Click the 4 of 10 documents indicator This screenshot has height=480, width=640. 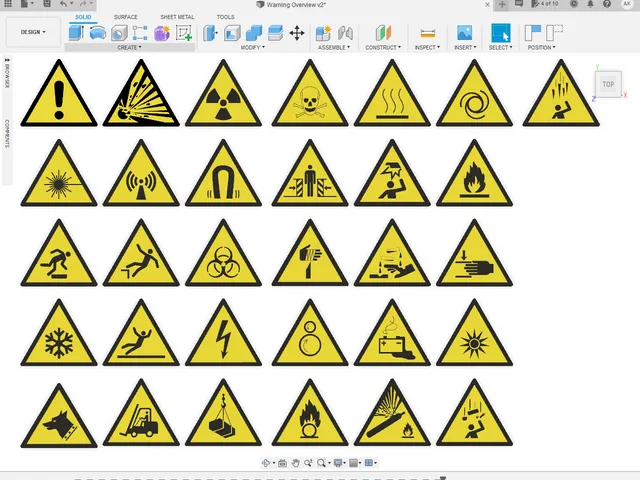pos(545,4)
